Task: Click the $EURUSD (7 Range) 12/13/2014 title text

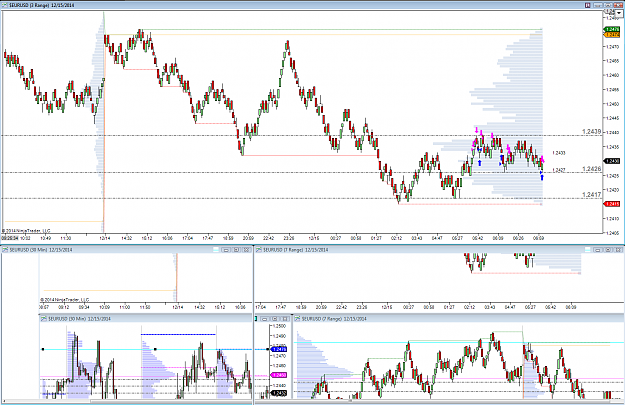Action: [x=334, y=319]
